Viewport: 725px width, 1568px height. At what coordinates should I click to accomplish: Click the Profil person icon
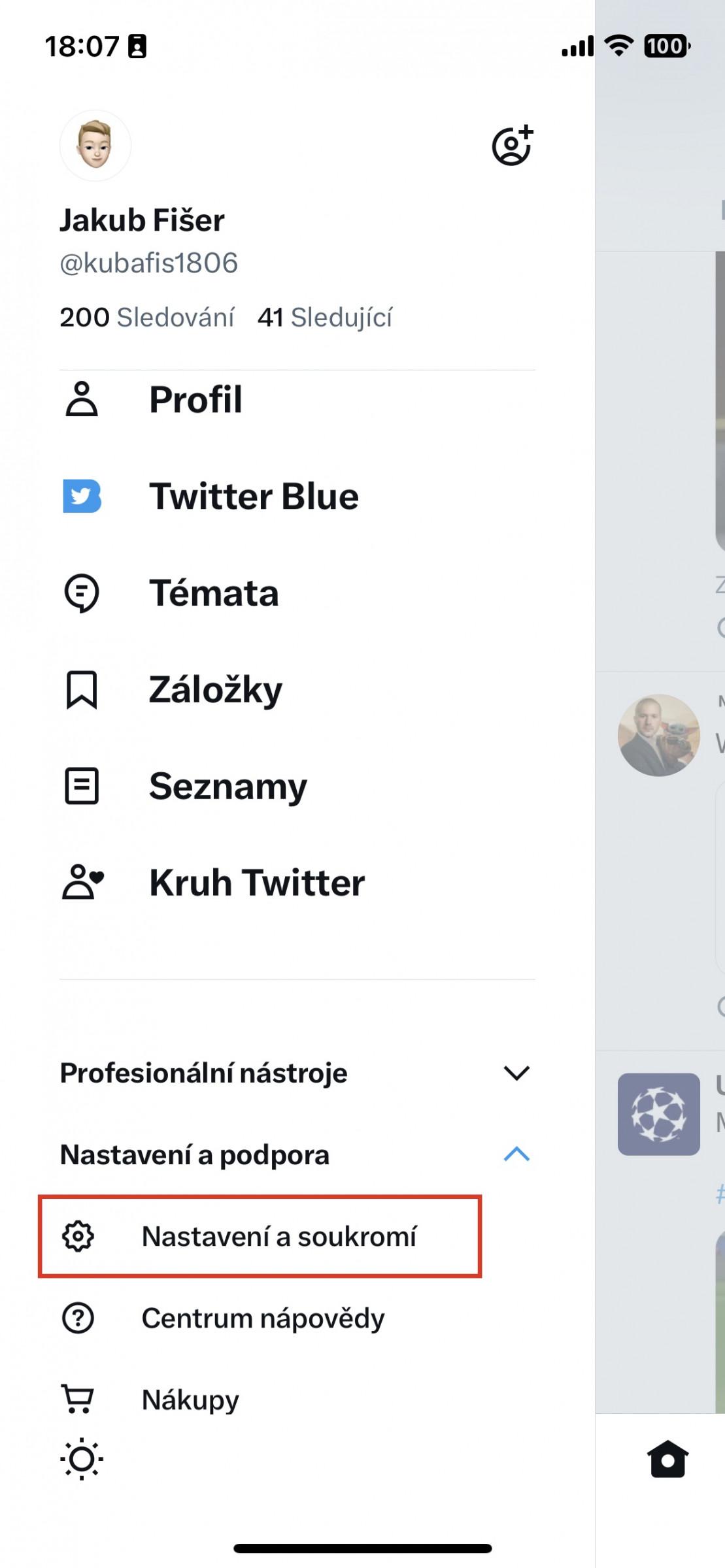(x=82, y=399)
